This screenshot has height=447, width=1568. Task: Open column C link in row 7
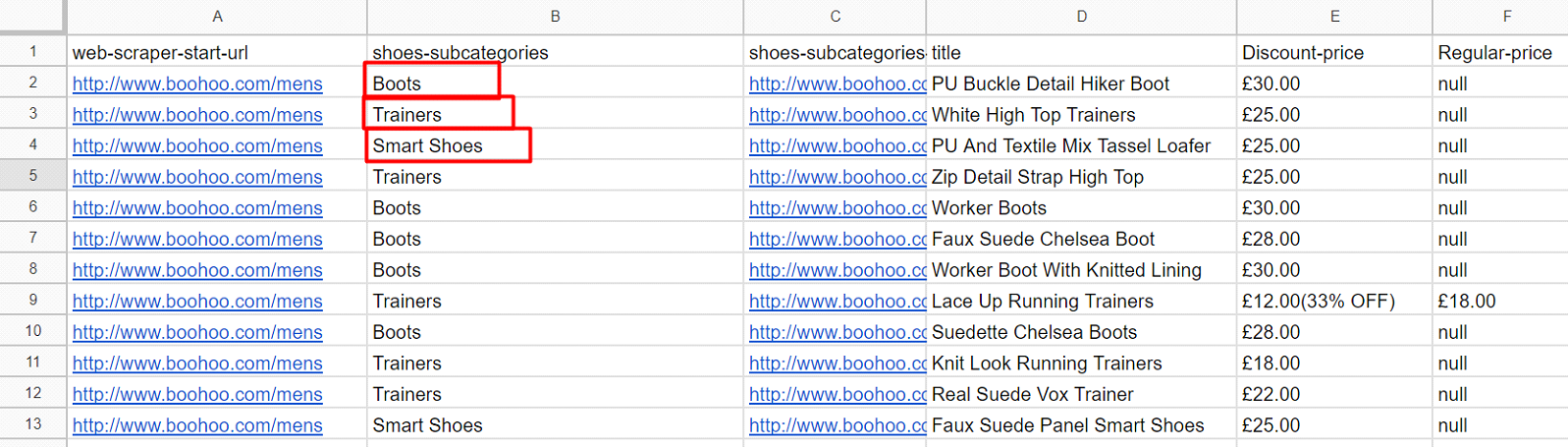(837, 239)
